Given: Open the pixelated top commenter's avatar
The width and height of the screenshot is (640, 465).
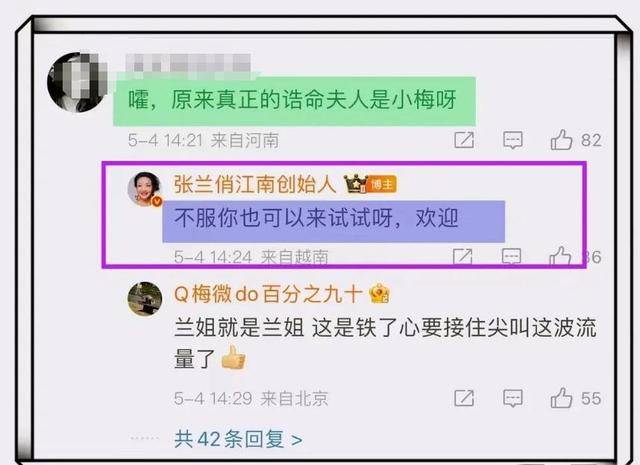Looking at the screenshot, I should [x=78, y=82].
